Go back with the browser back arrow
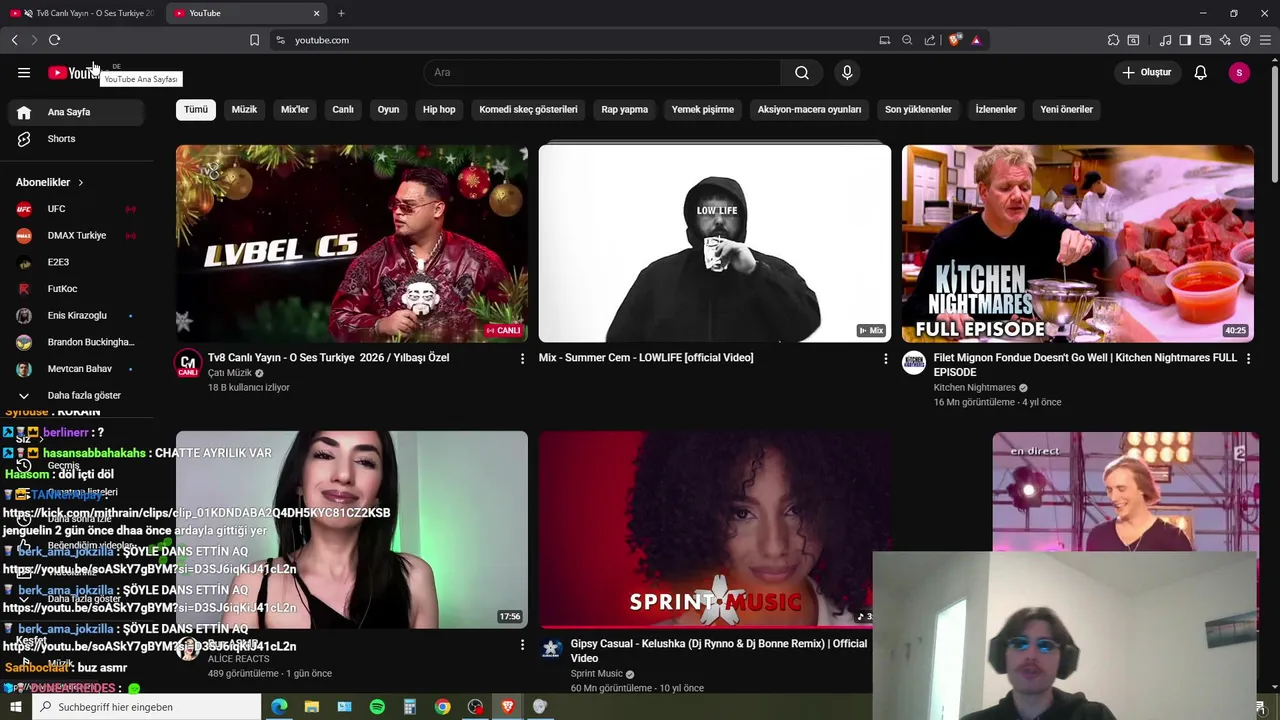 pos(14,40)
